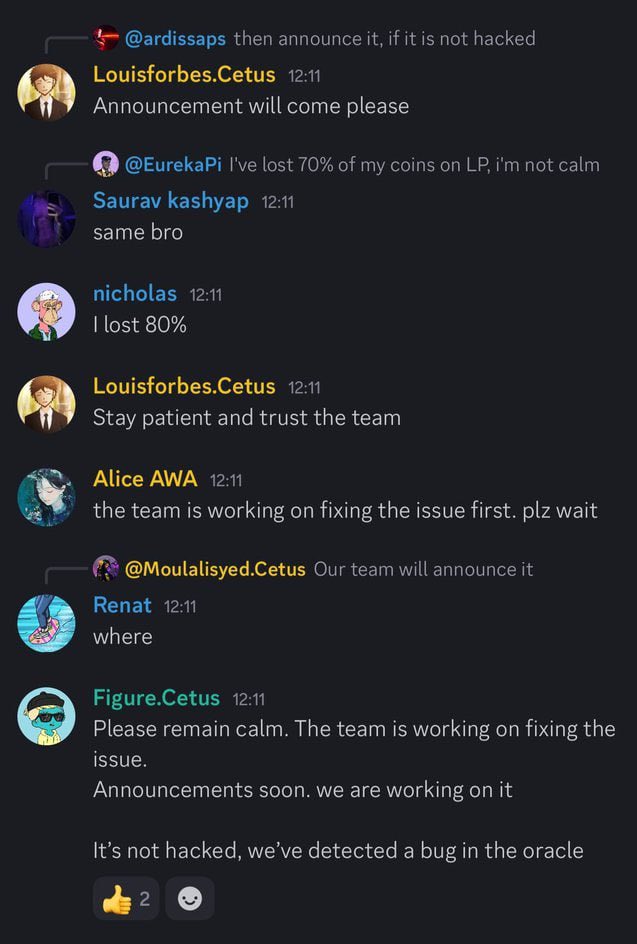The width and height of the screenshot is (637, 944).
Task: Click the Figure.Cetus username
Action: point(157,697)
